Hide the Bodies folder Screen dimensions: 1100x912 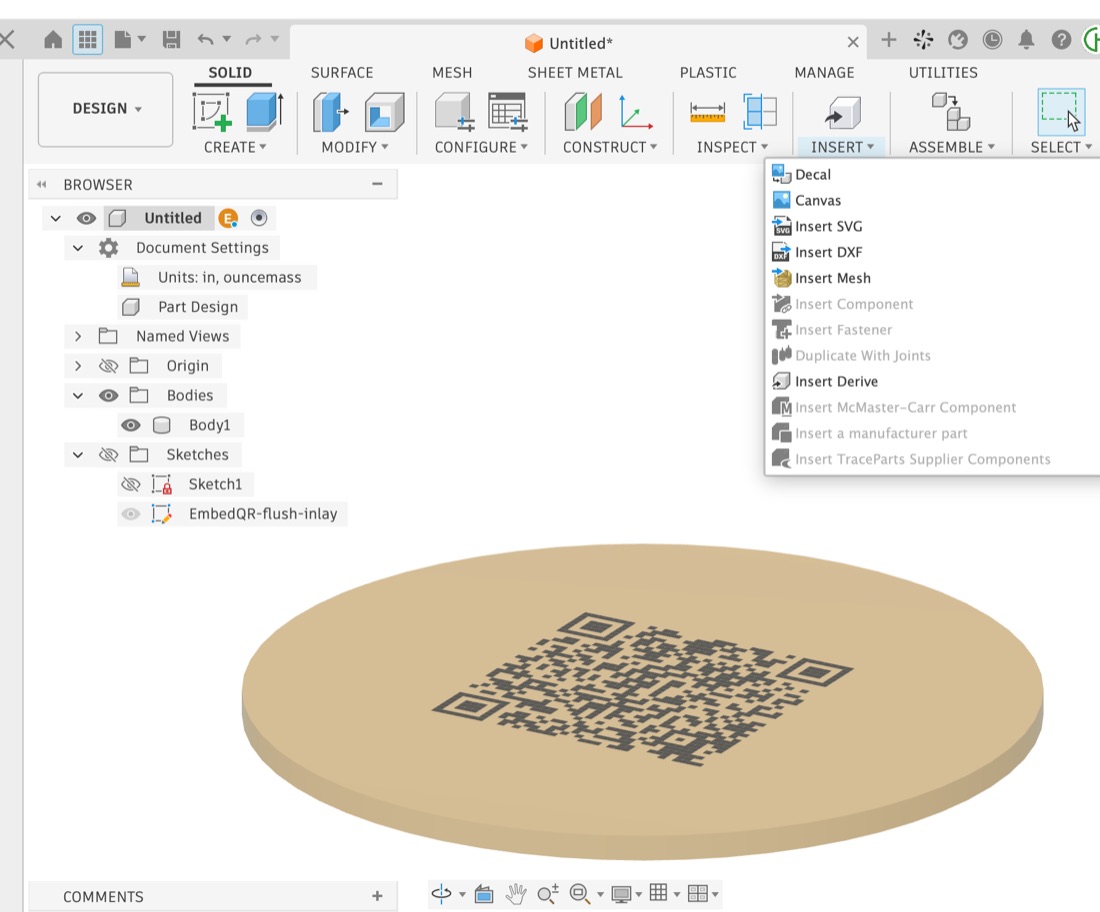[108, 395]
